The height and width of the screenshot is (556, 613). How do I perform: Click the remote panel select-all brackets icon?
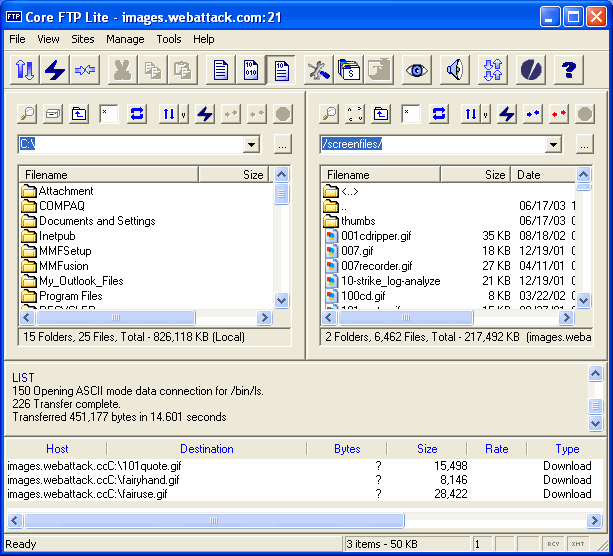(355, 114)
